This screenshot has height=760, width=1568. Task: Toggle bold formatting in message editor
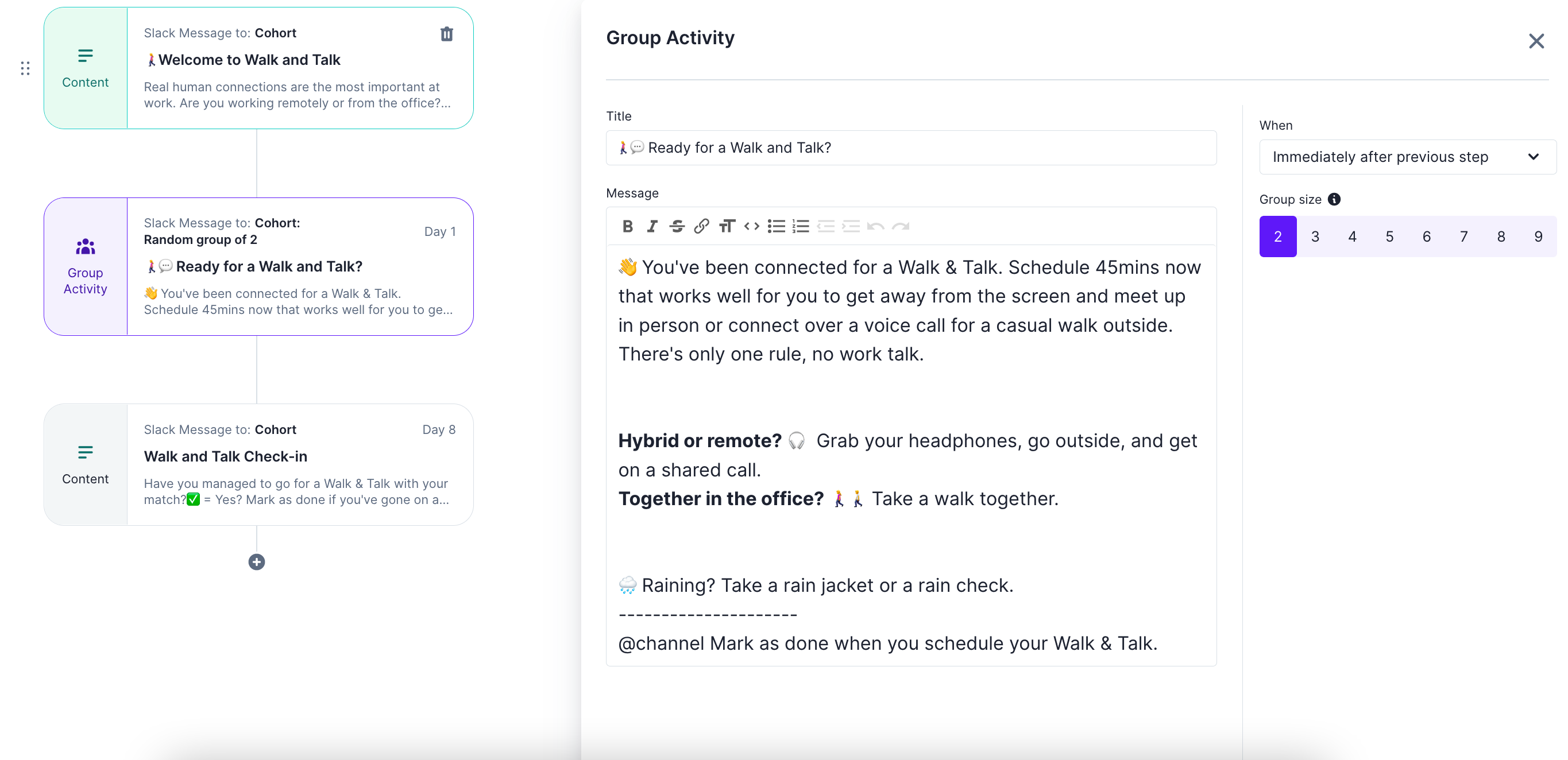[628, 226]
